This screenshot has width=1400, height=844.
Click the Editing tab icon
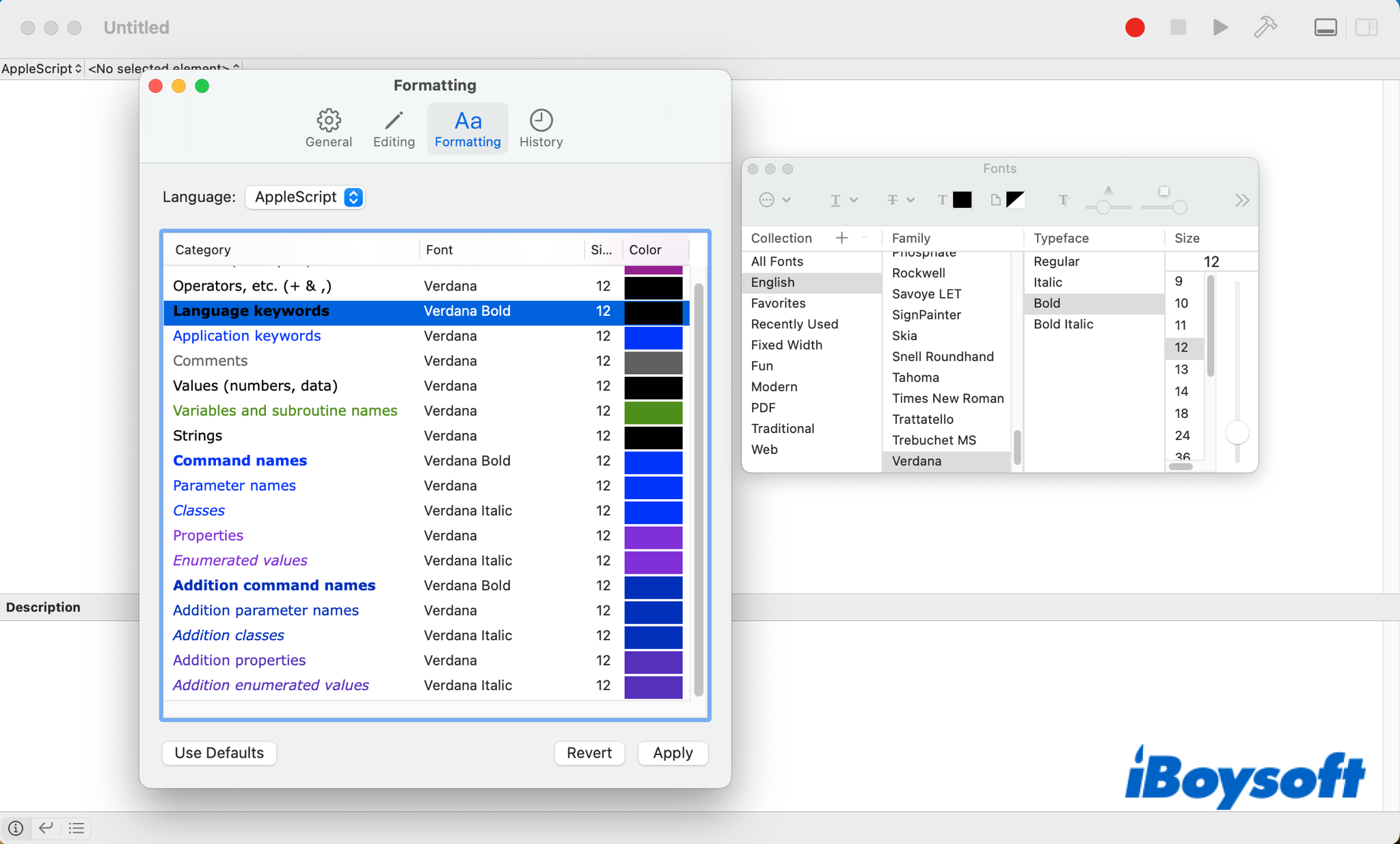click(393, 120)
